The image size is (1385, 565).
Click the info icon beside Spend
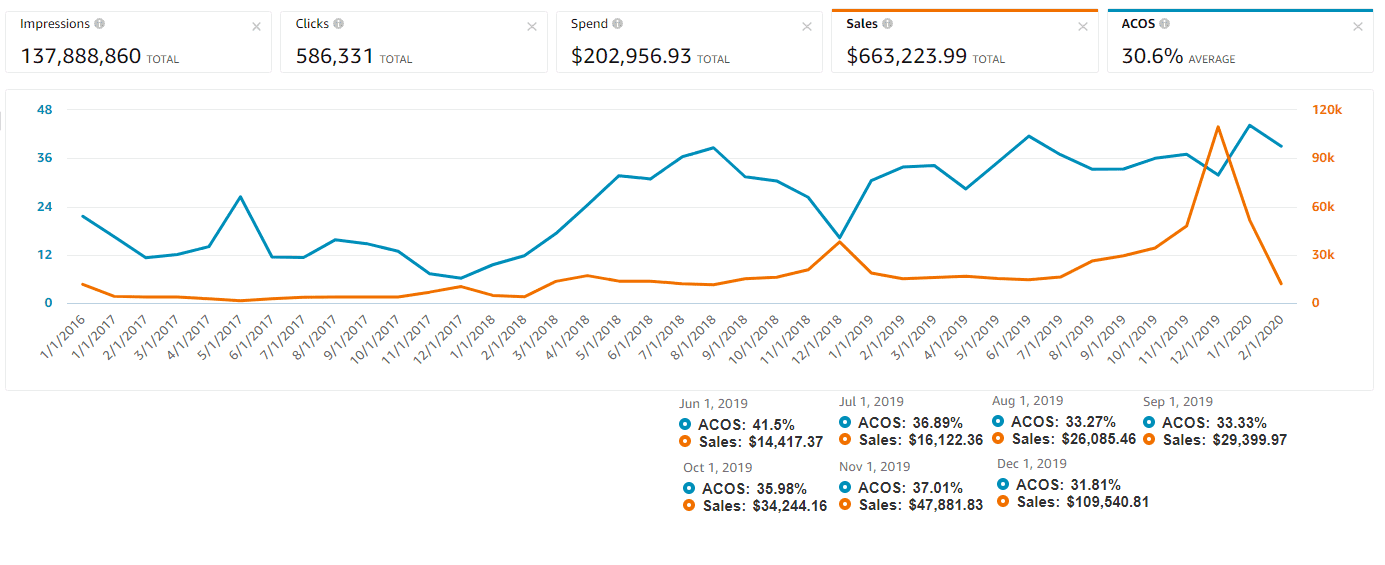pos(617,24)
